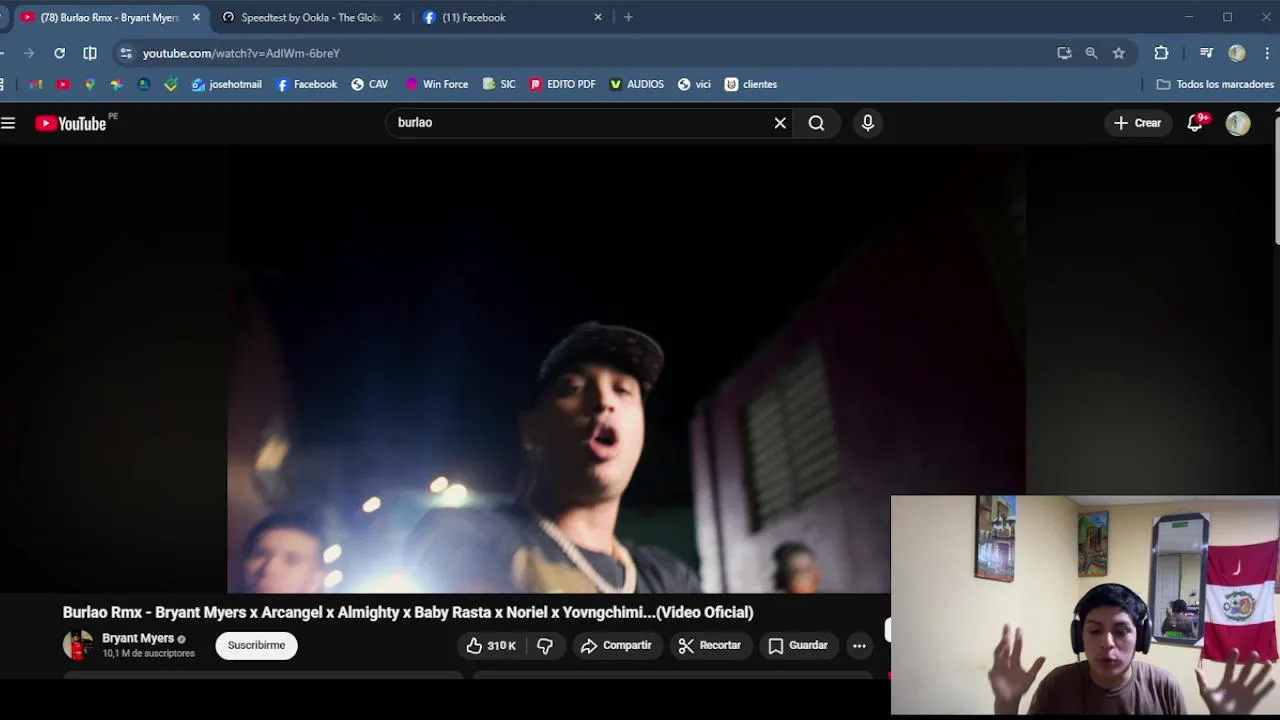Click the Burlao Rmx video title
1280x720 pixels.
408,612
